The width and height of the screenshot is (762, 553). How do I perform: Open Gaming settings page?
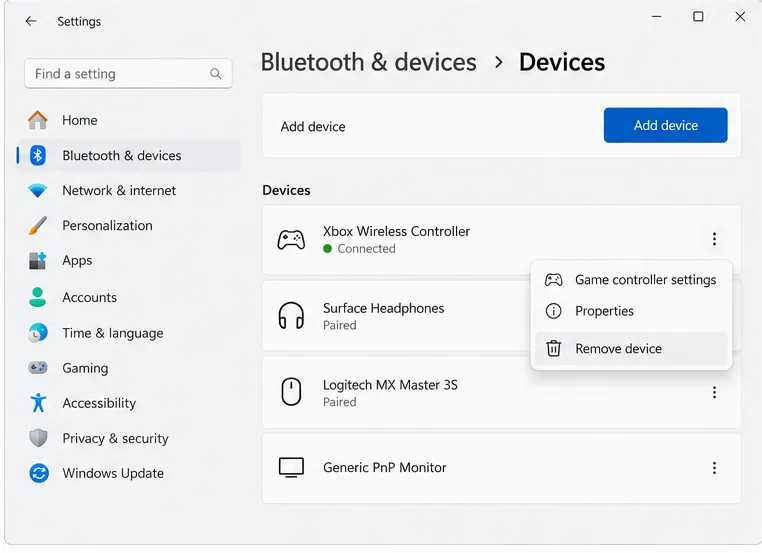pyautogui.click(x=129, y=368)
